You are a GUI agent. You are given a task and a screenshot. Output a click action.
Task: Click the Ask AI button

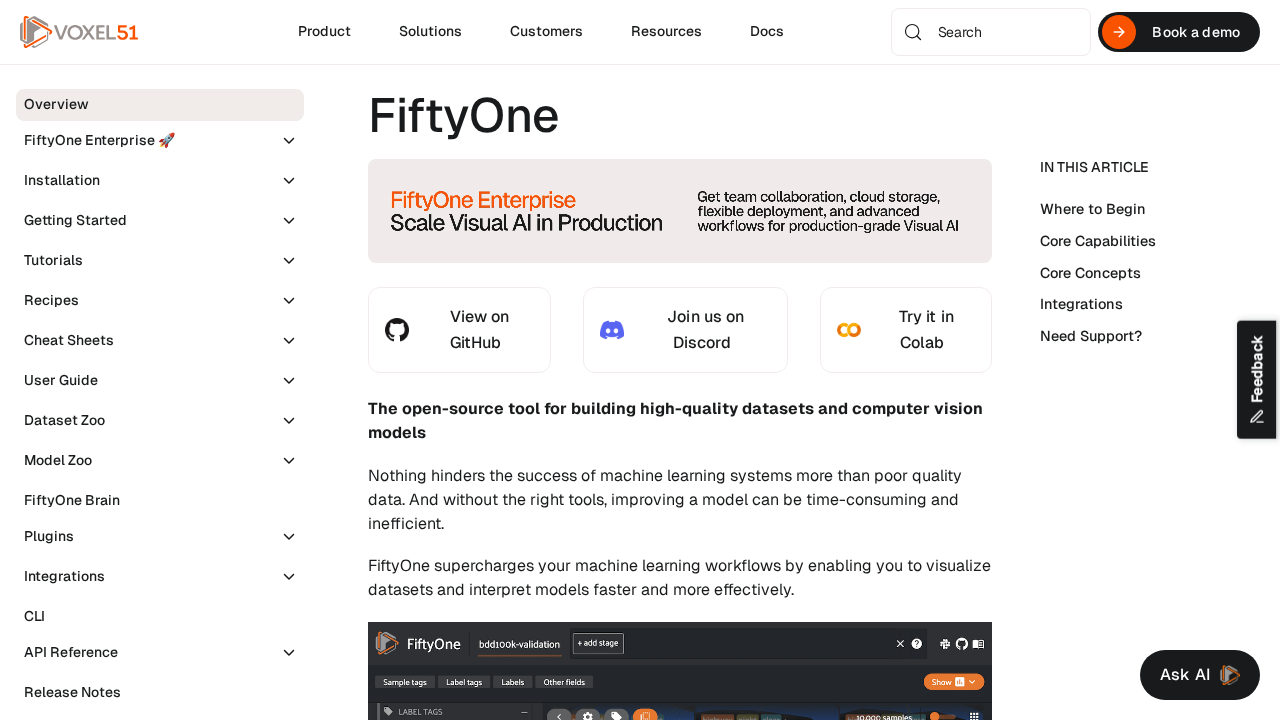click(x=1199, y=674)
